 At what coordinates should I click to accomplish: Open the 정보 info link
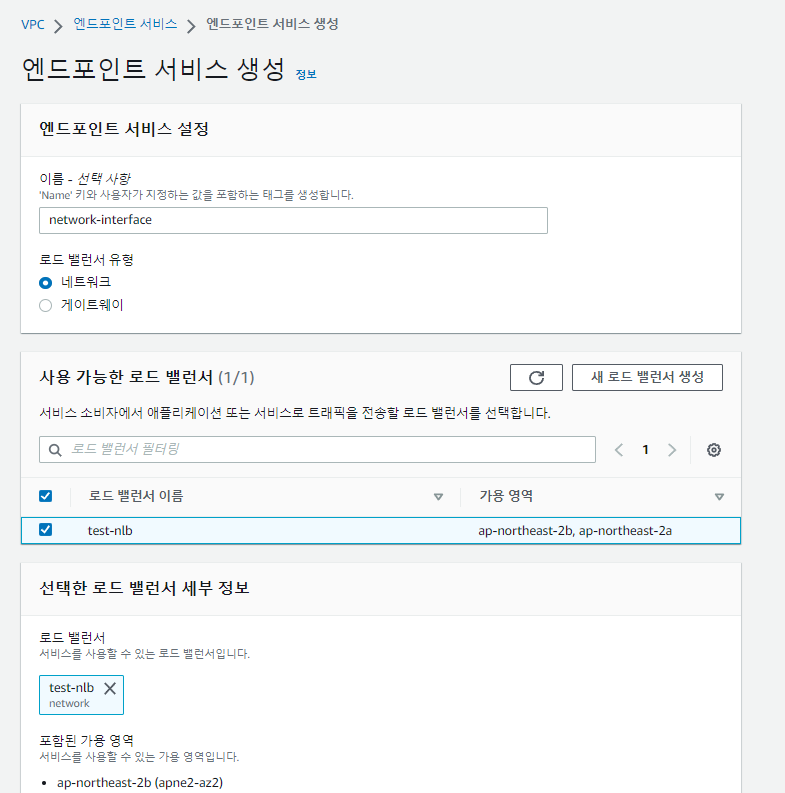(306, 74)
